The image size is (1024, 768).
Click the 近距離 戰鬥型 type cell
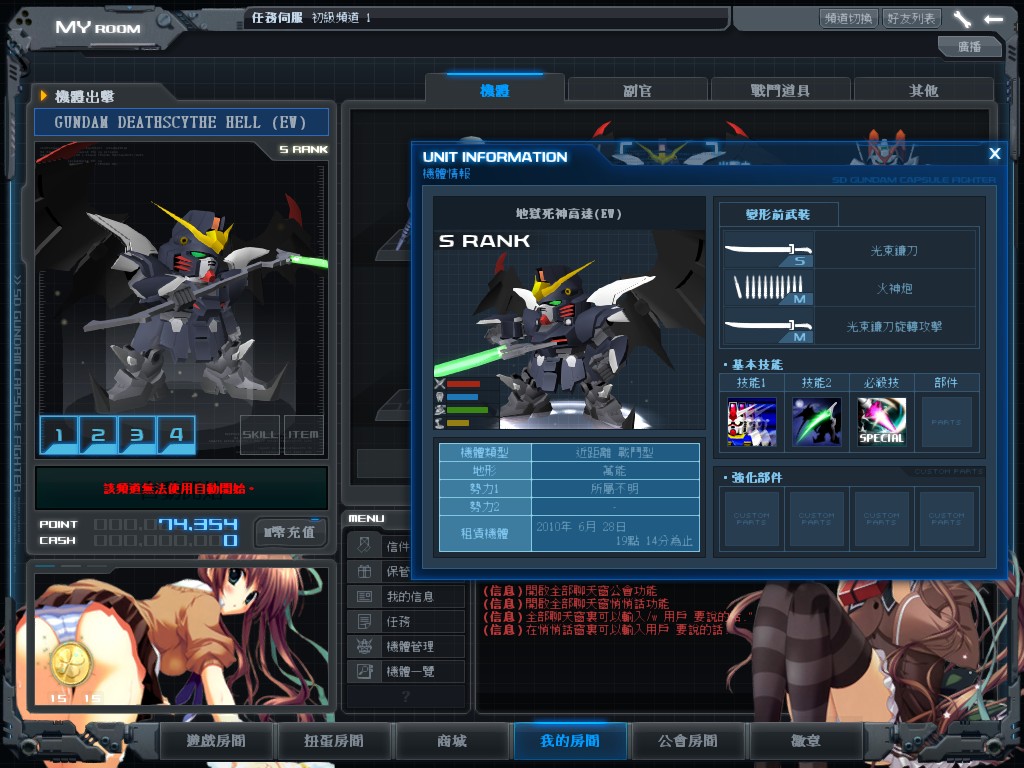[x=615, y=452]
